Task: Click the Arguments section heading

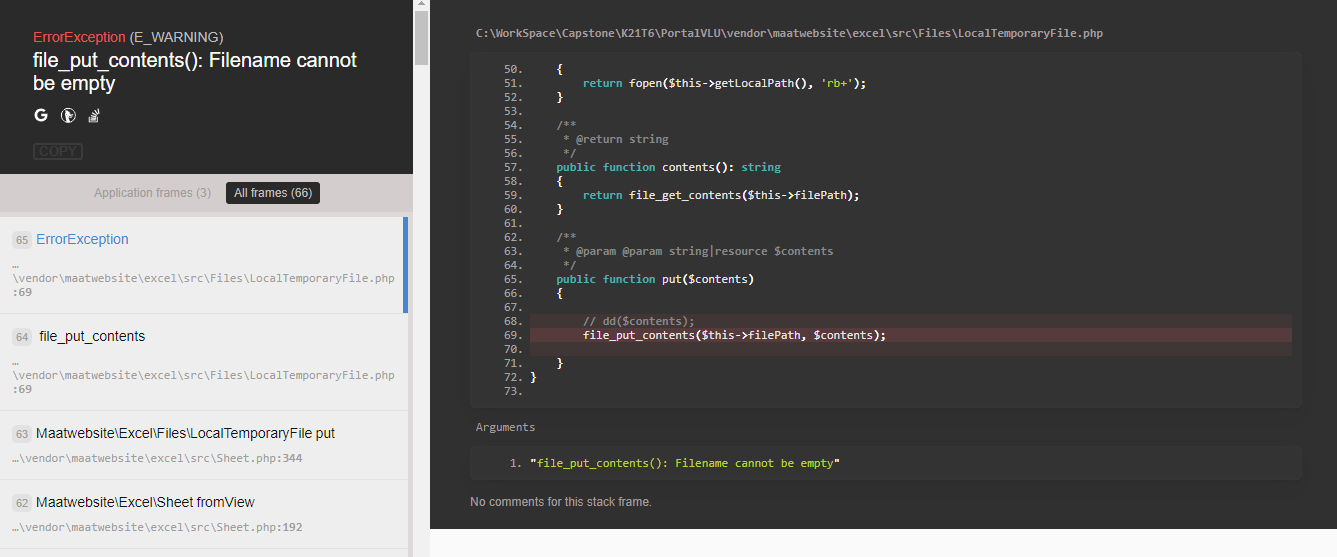Action: 505,427
